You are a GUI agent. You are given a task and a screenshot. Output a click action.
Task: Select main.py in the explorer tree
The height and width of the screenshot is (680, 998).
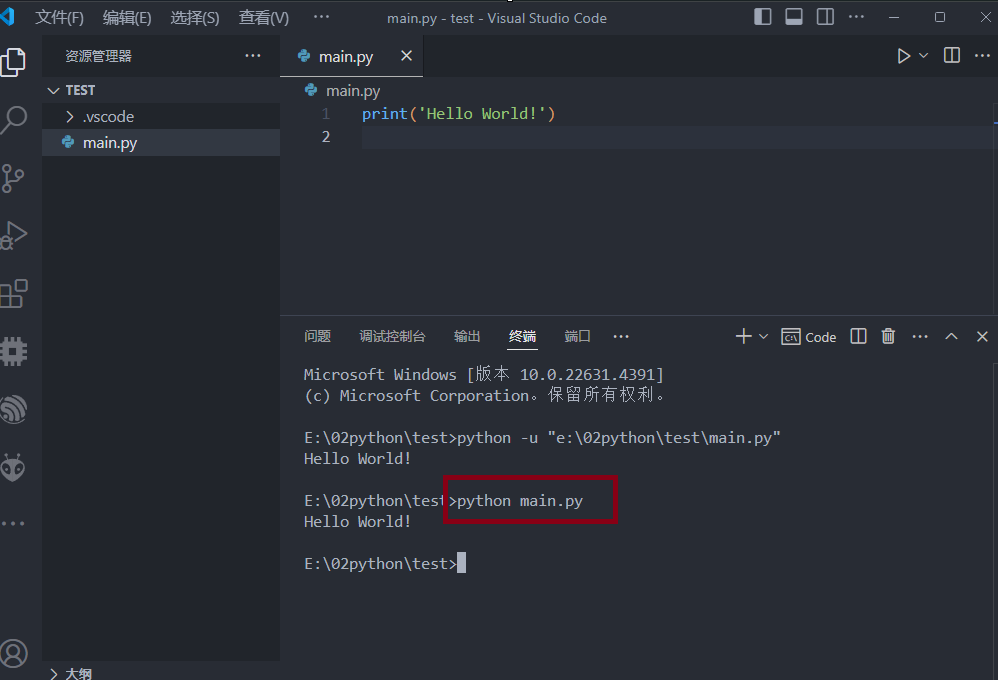tap(110, 143)
